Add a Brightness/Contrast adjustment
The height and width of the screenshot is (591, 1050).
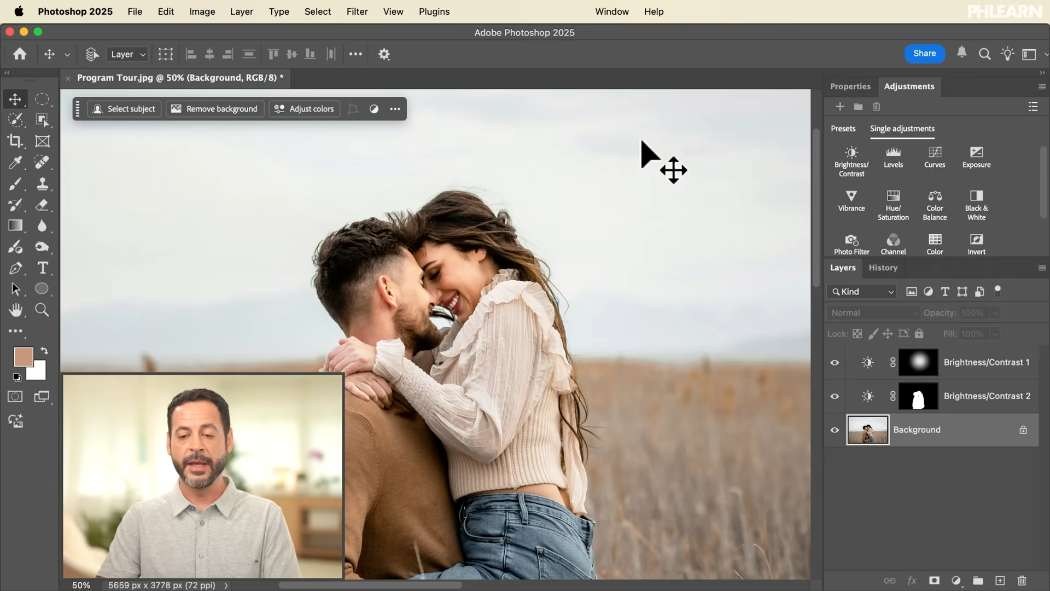click(851, 161)
